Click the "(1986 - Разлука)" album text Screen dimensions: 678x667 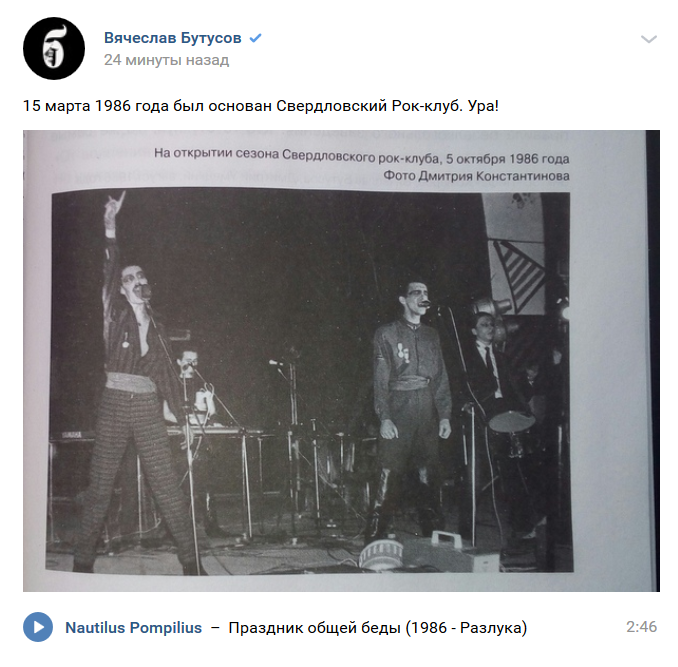pyautogui.click(x=466, y=627)
